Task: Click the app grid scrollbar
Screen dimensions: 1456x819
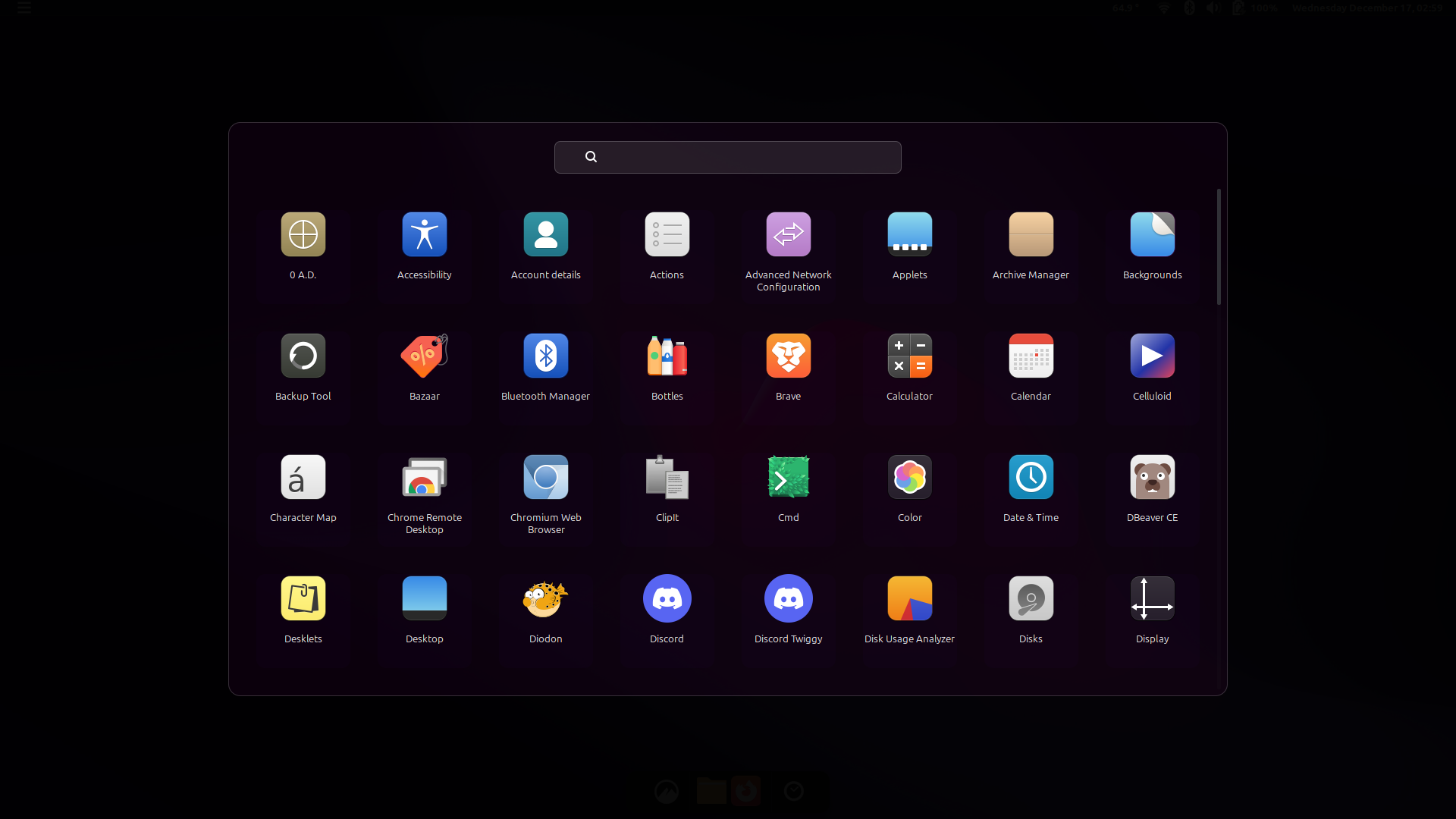Action: 1219,247
